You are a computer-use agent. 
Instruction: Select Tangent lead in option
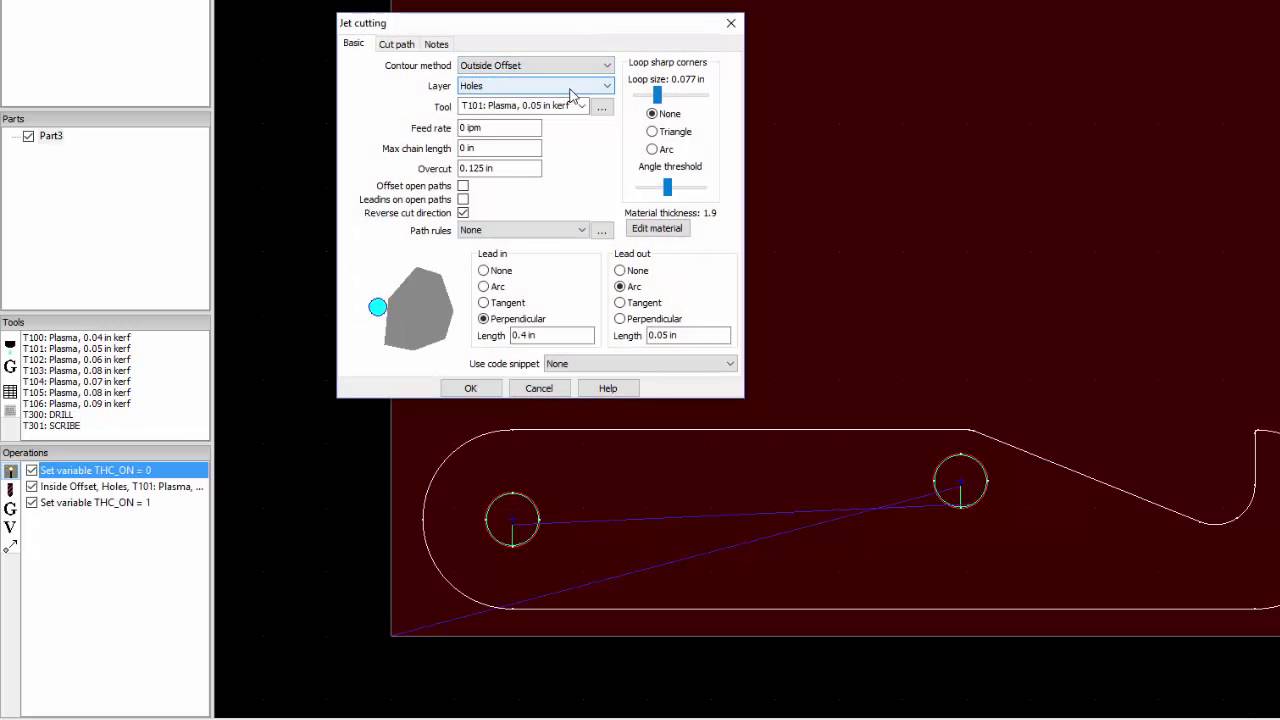[484, 303]
